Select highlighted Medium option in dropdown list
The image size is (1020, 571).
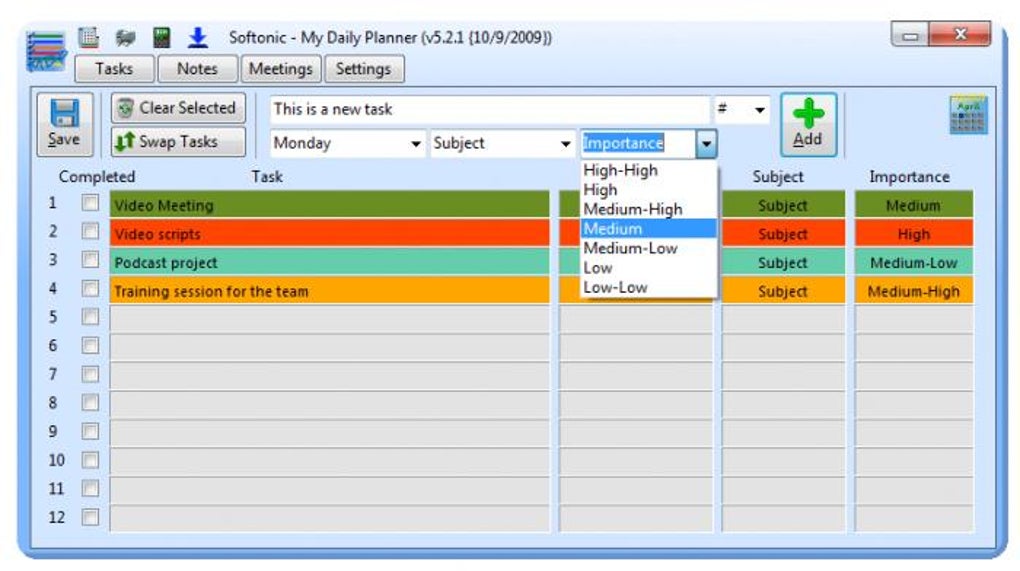pos(649,229)
